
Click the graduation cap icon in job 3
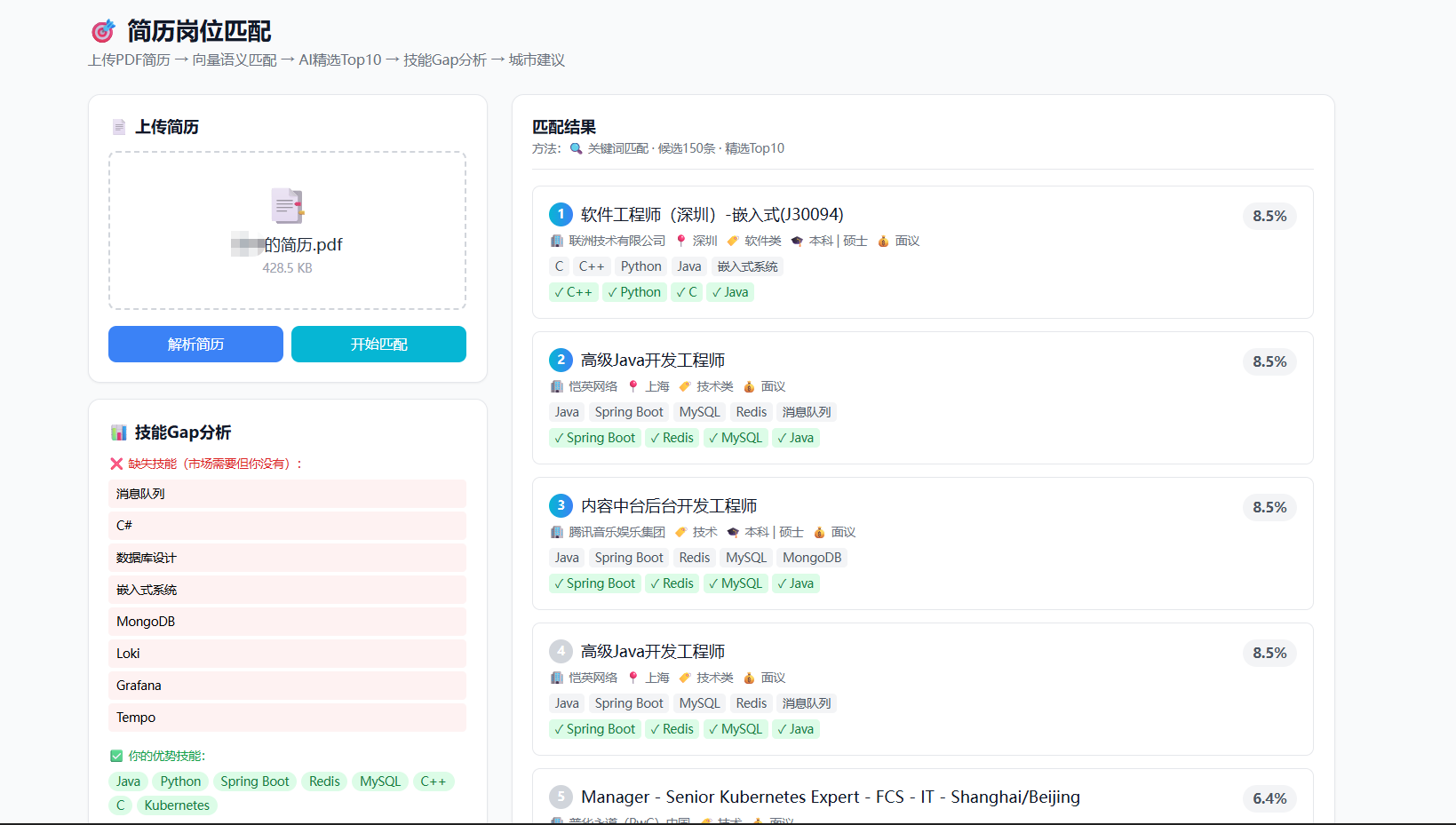tap(733, 532)
